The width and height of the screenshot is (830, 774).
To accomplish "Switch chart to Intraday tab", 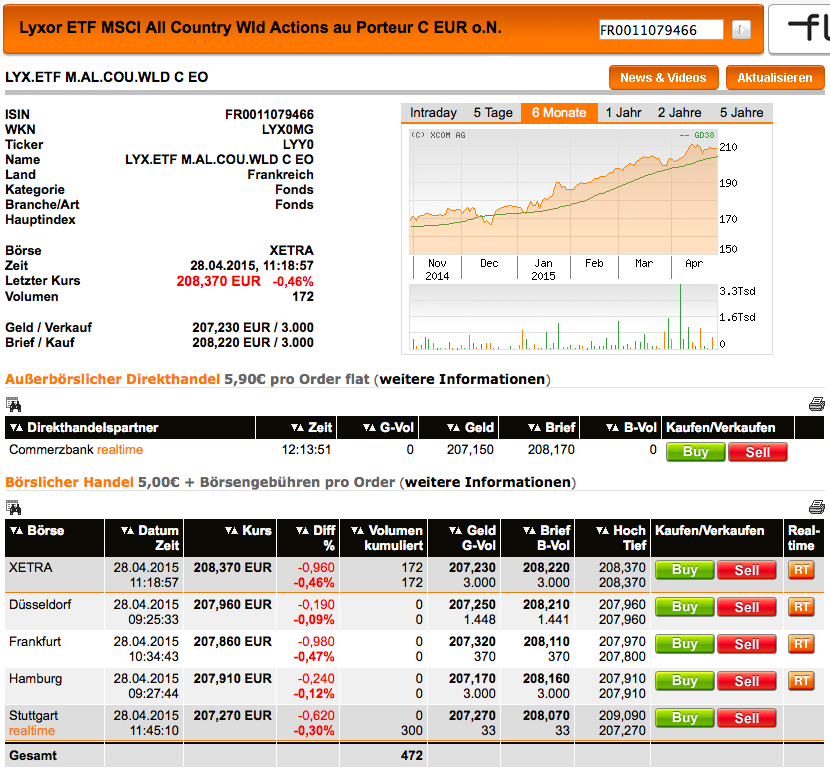I will (x=433, y=113).
